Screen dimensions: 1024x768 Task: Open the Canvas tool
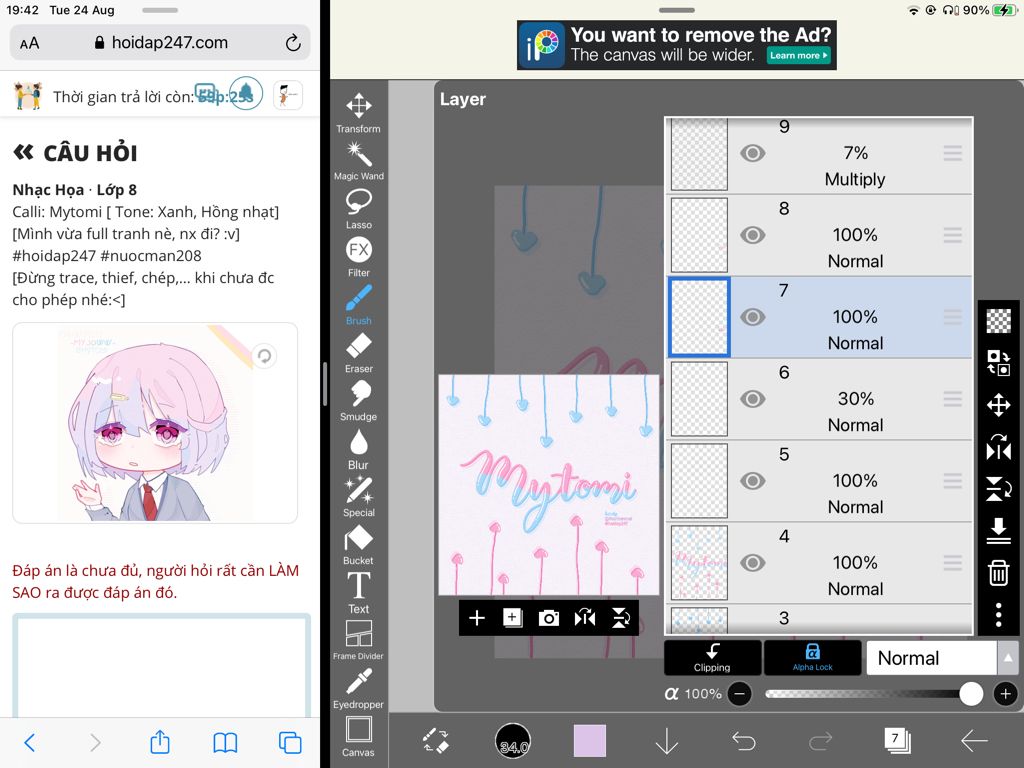359,737
